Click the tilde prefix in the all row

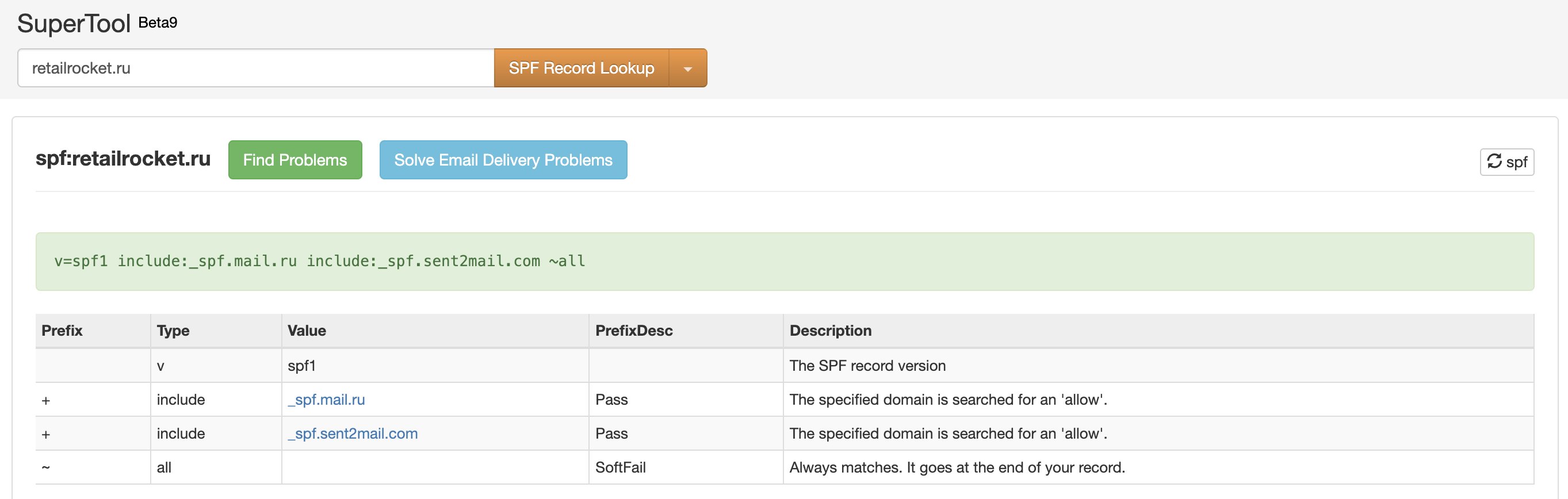tap(45, 467)
